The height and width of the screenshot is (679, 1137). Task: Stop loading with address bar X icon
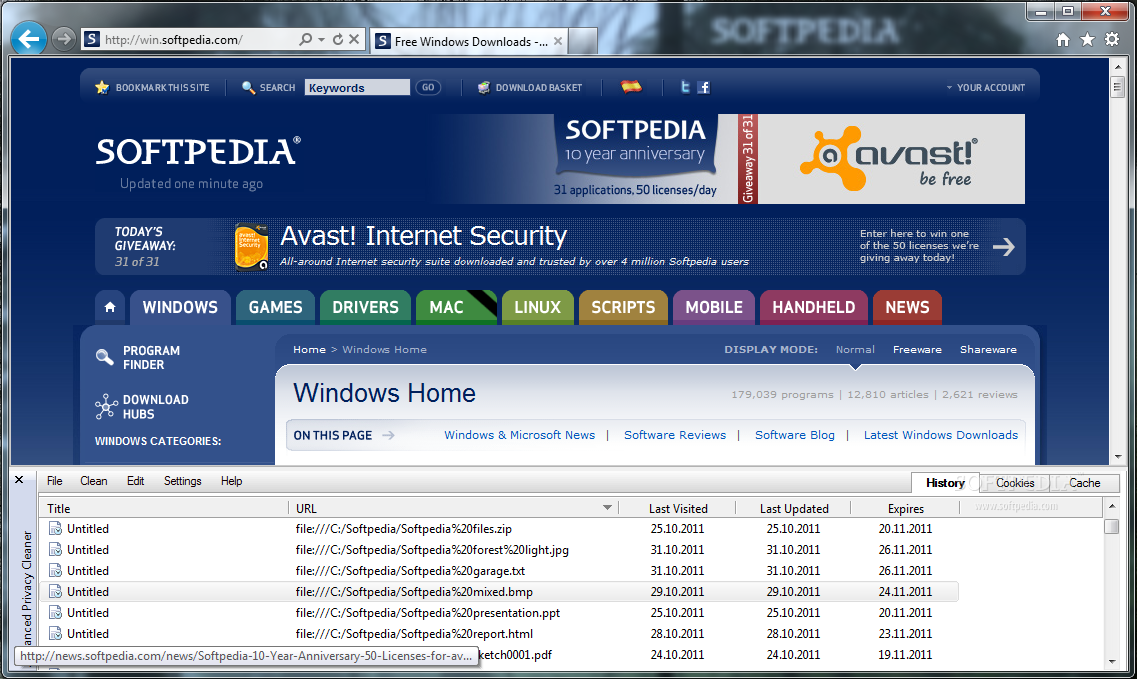point(354,39)
